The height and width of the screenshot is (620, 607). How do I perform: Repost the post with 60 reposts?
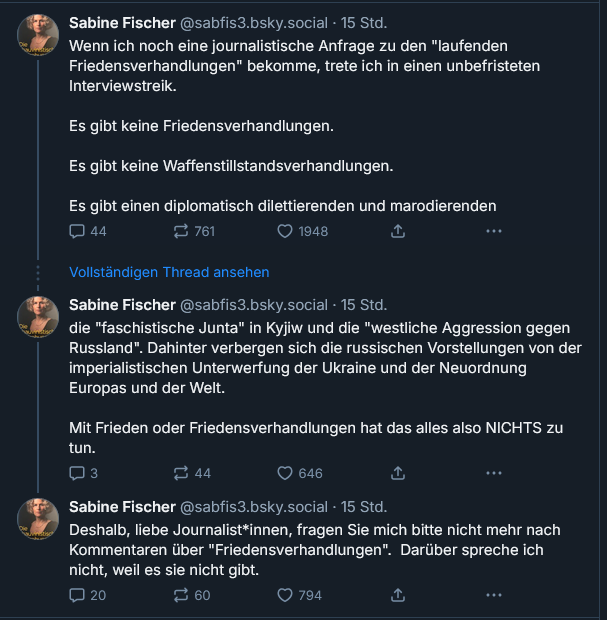pyautogui.click(x=183, y=595)
